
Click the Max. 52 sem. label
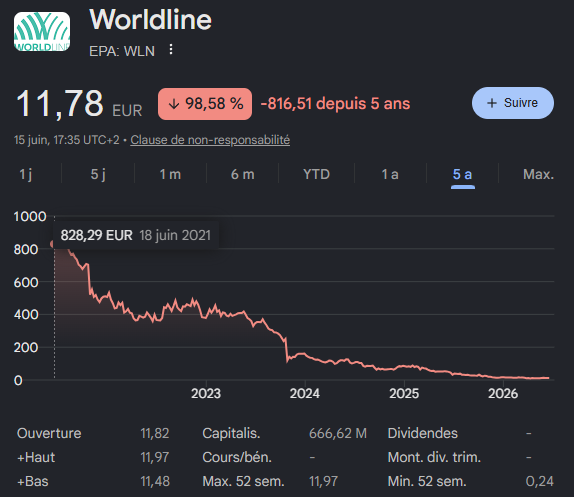click(x=243, y=481)
